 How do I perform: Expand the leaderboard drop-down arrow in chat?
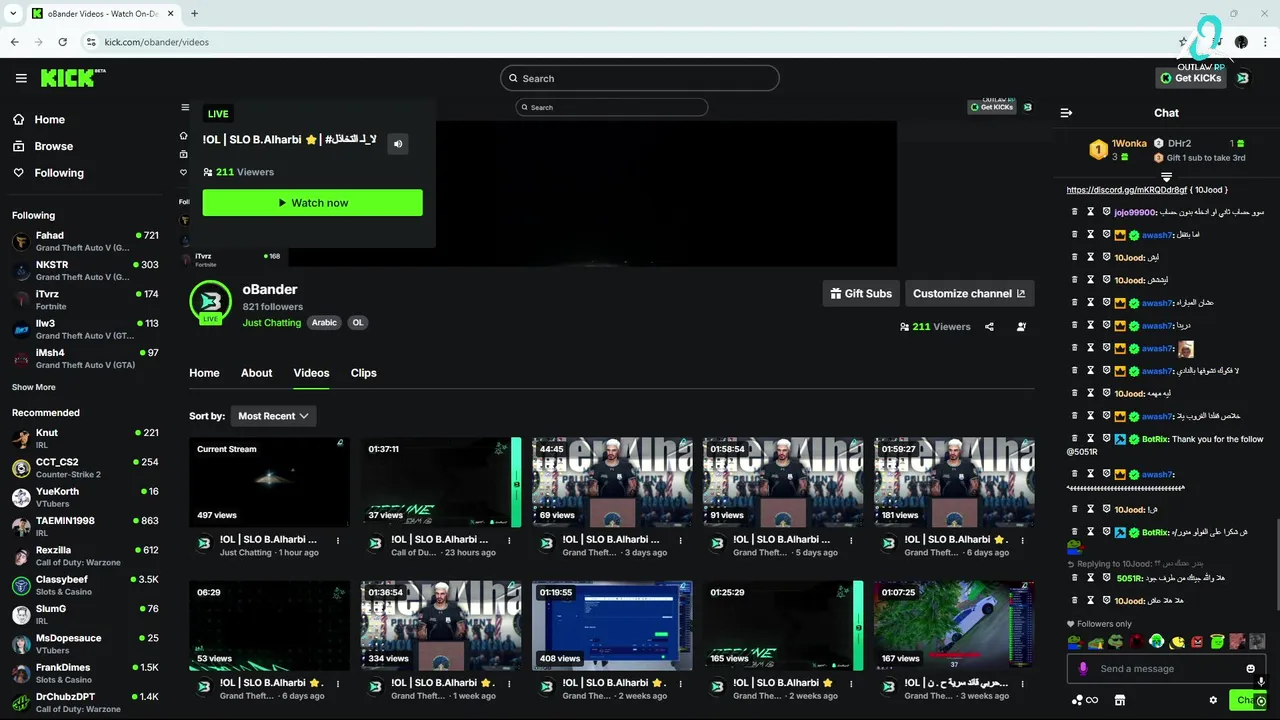[1166, 177]
